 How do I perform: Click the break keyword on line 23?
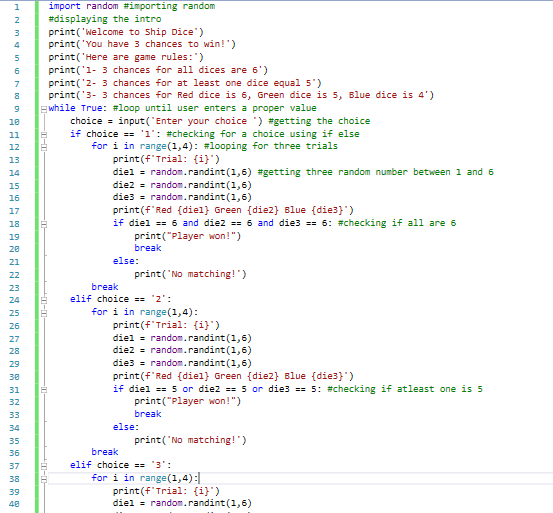105,287
